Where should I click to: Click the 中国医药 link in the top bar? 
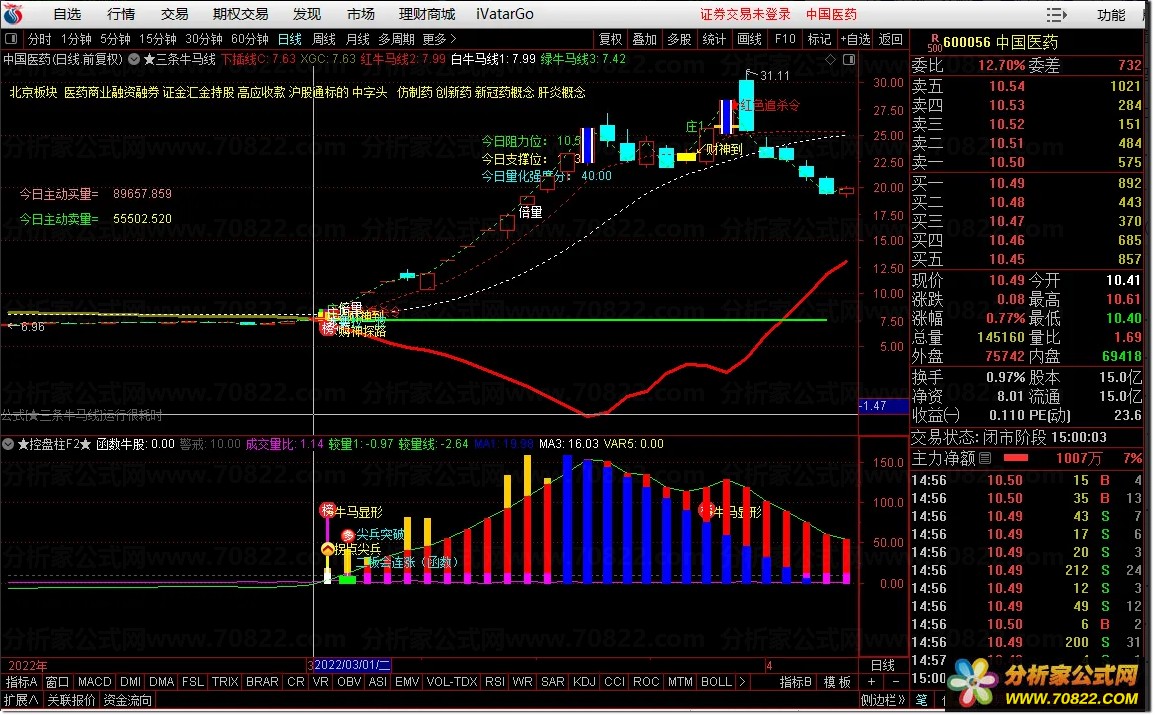(831, 14)
